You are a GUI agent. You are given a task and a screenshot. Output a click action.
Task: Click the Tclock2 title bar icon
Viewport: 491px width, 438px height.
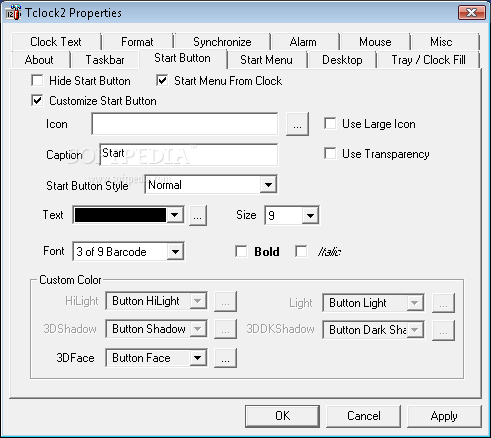(13, 13)
